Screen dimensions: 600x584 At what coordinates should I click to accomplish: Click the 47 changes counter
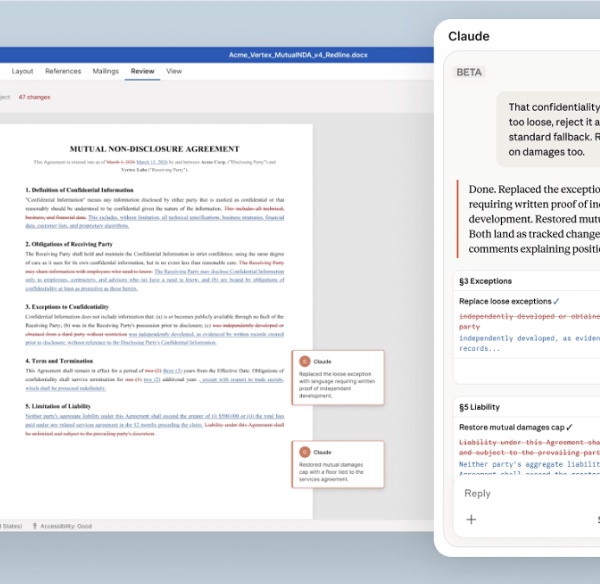tap(34, 97)
